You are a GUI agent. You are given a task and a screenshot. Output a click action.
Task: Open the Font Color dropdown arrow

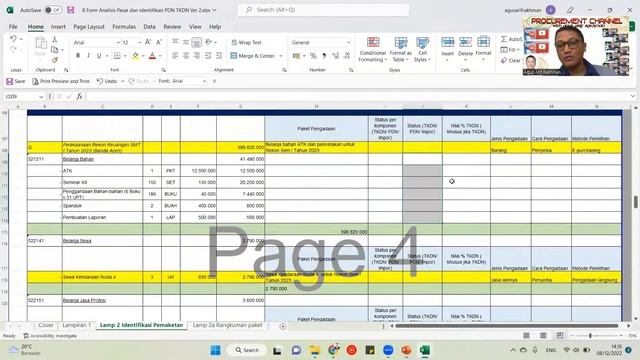click(x=160, y=56)
